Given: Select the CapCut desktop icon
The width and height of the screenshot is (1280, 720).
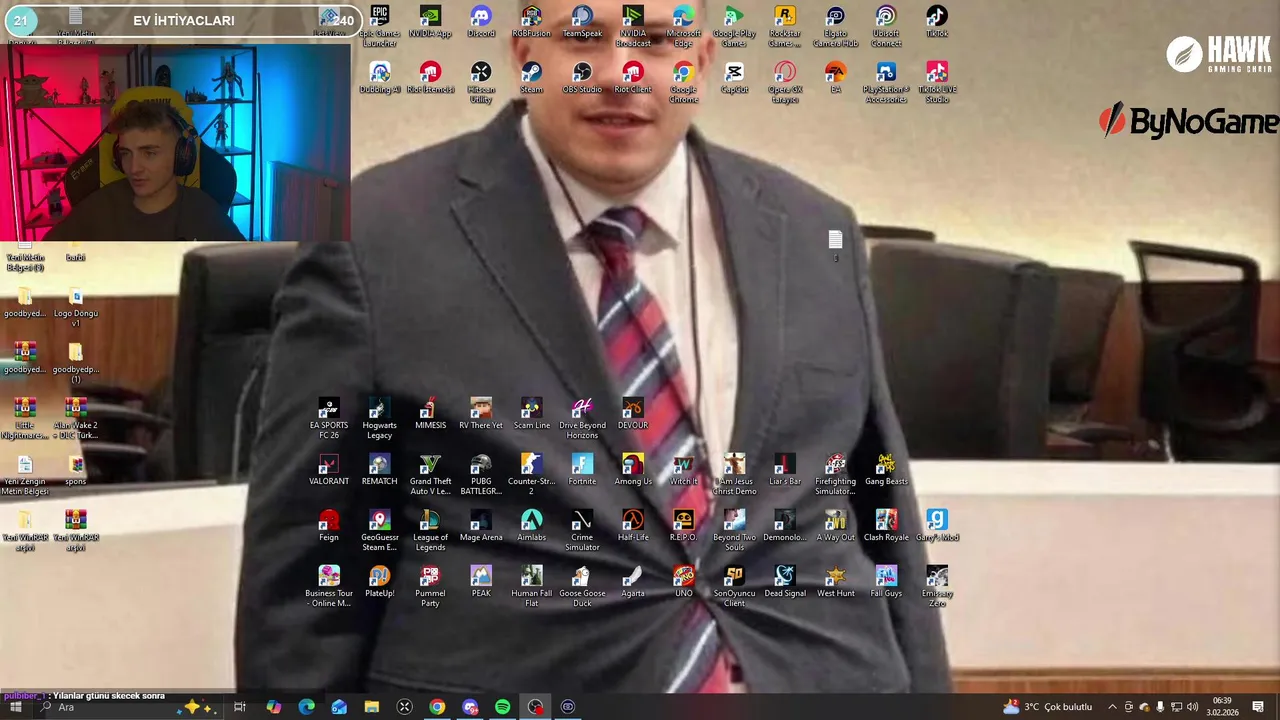Looking at the screenshot, I should (734, 77).
